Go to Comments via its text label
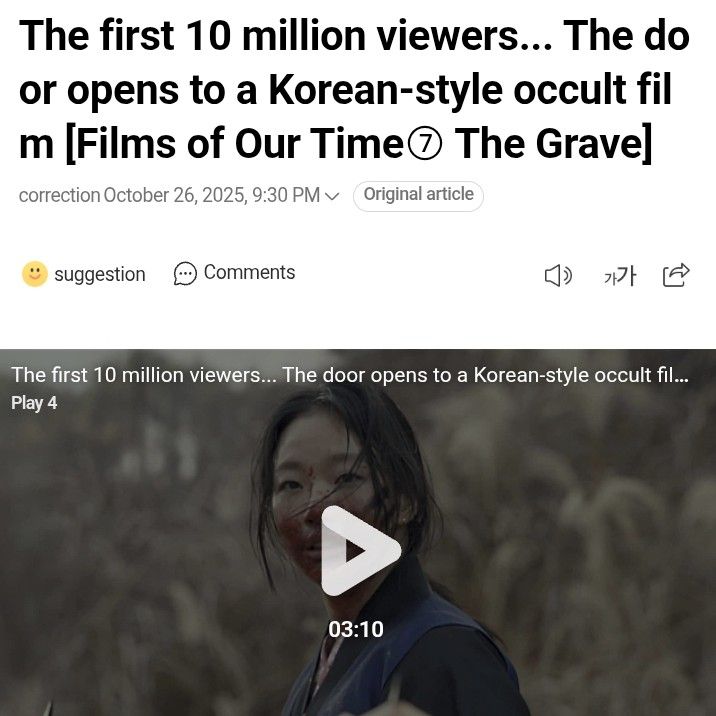Screen dimensions: 716x716 coord(249,272)
